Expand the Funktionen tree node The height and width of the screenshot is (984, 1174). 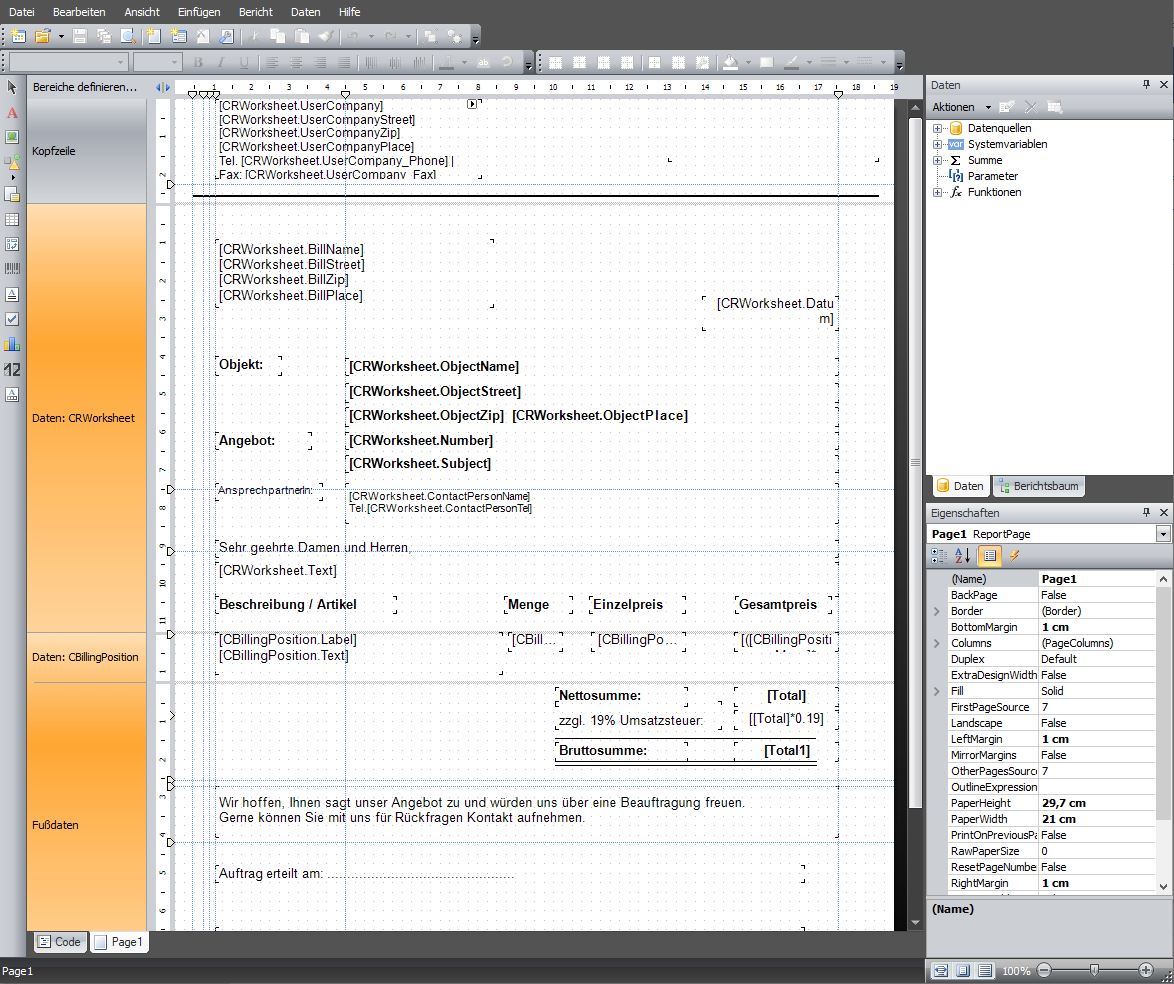[x=937, y=192]
